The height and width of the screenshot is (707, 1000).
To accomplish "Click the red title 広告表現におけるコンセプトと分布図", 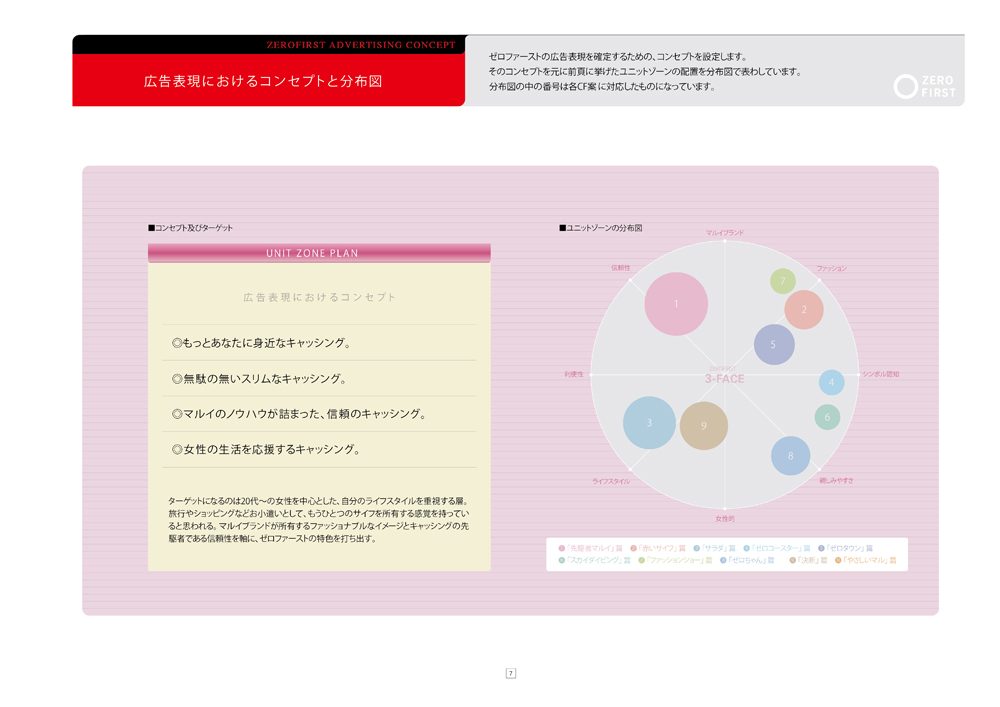I will (x=263, y=81).
